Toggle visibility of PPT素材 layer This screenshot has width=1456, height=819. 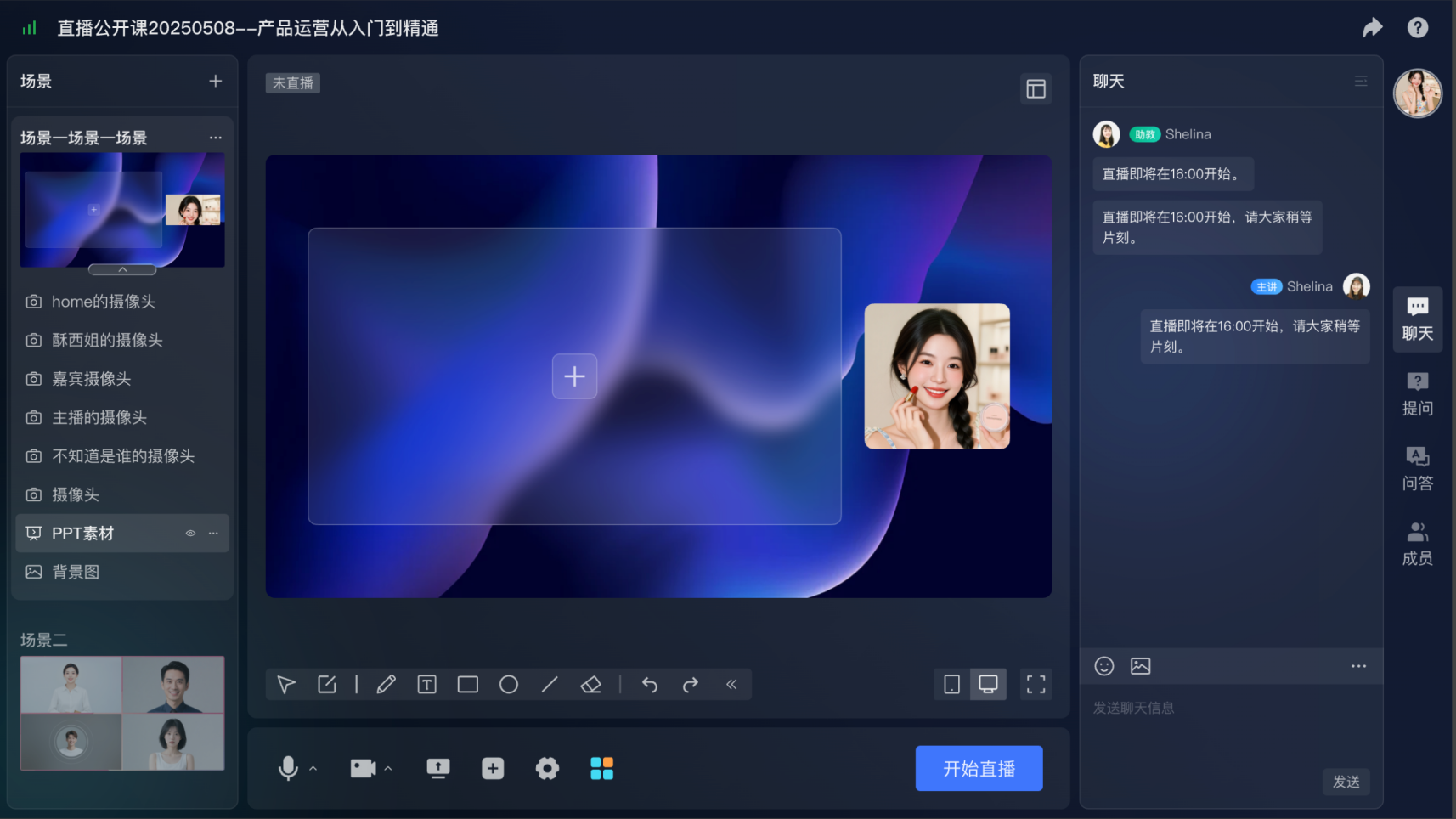(x=190, y=534)
